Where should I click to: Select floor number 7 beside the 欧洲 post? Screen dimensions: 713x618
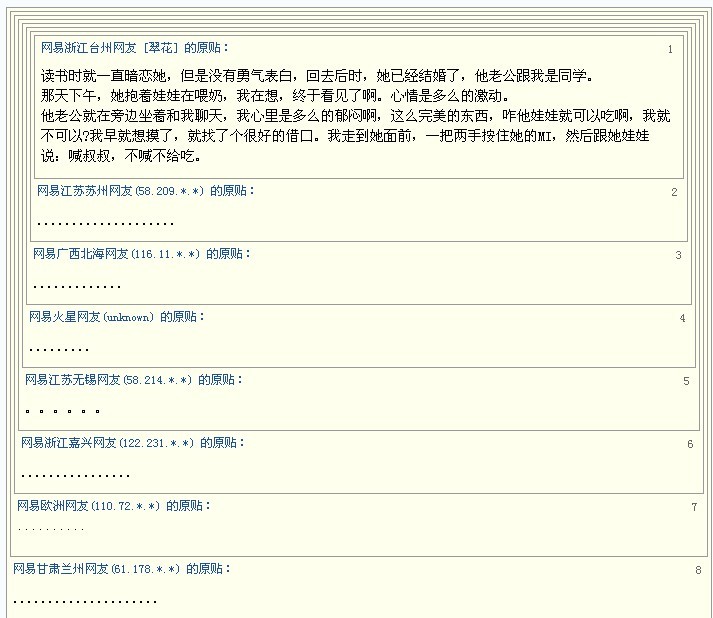pyautogui.click(x=694, y=507)
